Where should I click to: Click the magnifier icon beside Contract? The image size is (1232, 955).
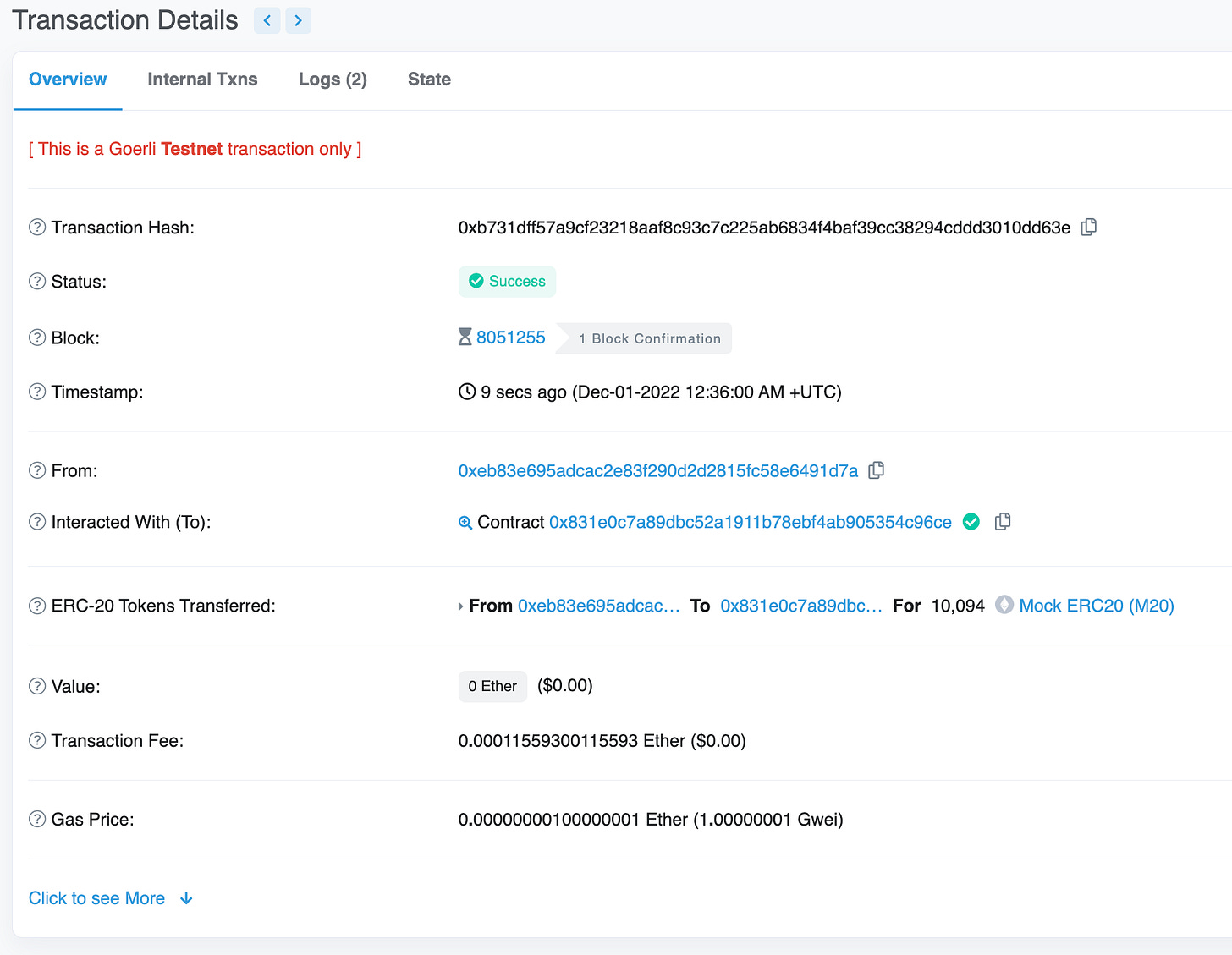pyautogui.click(x=465, y=523)
